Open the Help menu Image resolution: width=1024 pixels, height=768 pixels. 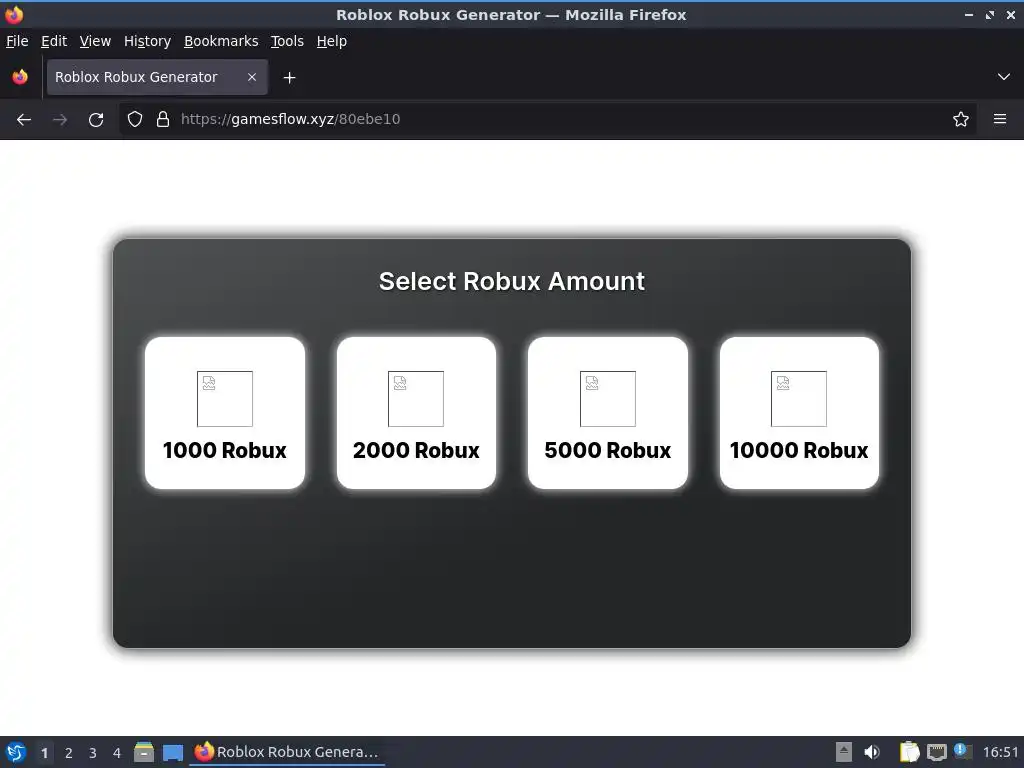coord(332,41)
